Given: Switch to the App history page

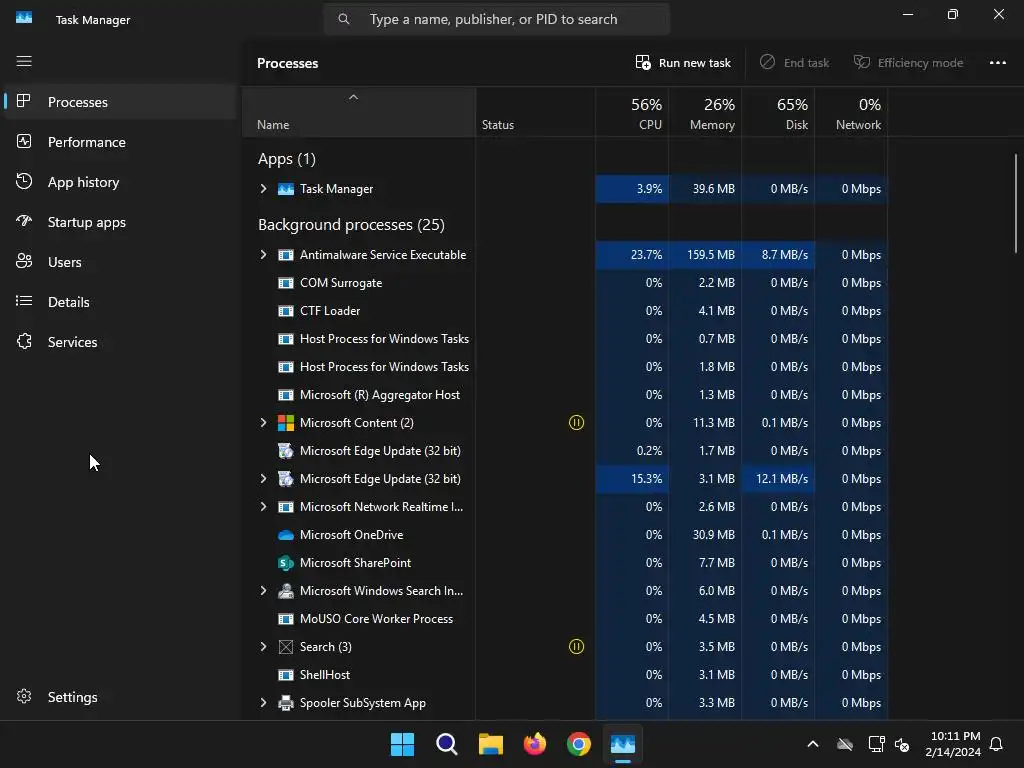Looking at the screenshot, I should point(121,182).
